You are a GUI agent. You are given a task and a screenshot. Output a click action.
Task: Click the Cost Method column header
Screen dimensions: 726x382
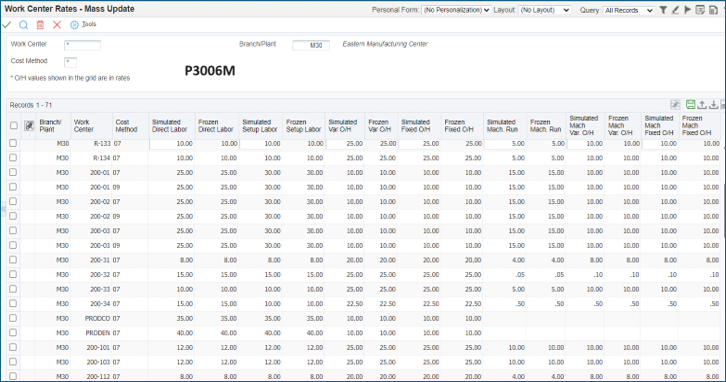[130, 125]
